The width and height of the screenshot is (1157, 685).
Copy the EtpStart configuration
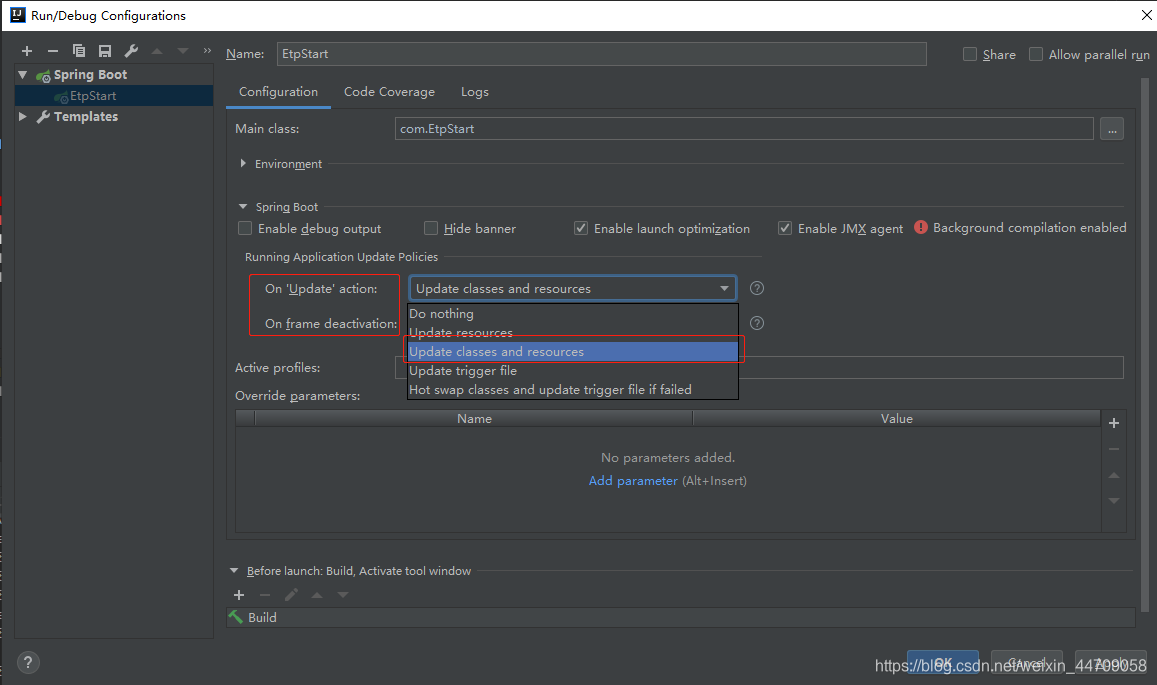(78, 50)
